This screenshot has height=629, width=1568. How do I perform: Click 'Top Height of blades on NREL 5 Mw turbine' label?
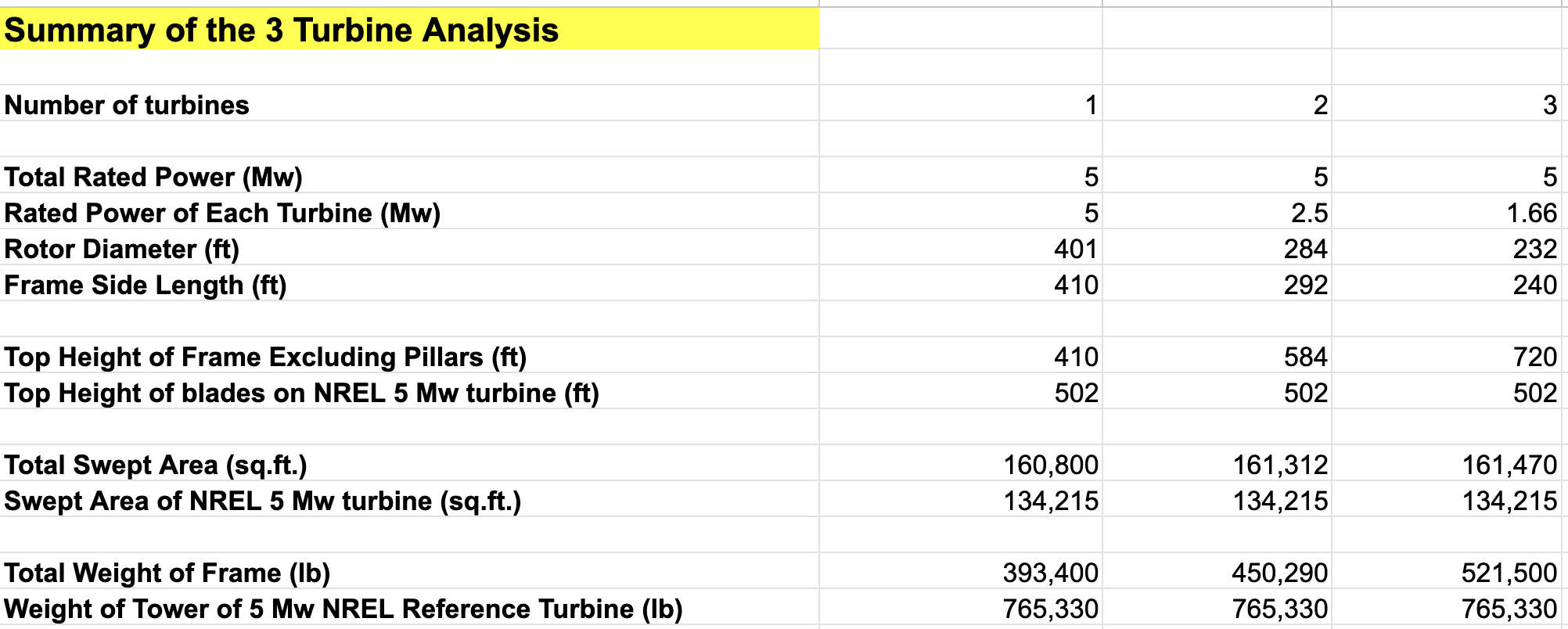point(301,393)
